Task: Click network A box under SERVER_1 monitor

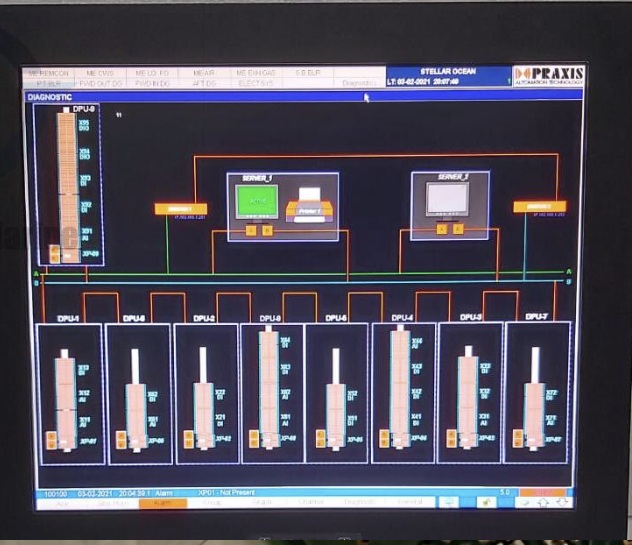Action: coord(251,231)
